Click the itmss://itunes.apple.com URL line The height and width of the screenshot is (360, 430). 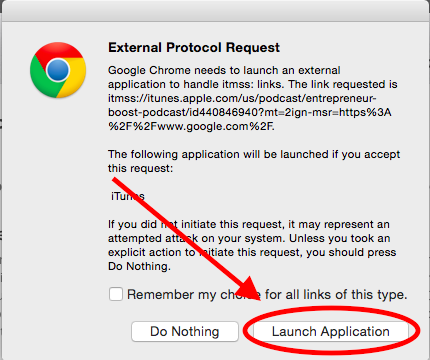[x=242, y=98]
